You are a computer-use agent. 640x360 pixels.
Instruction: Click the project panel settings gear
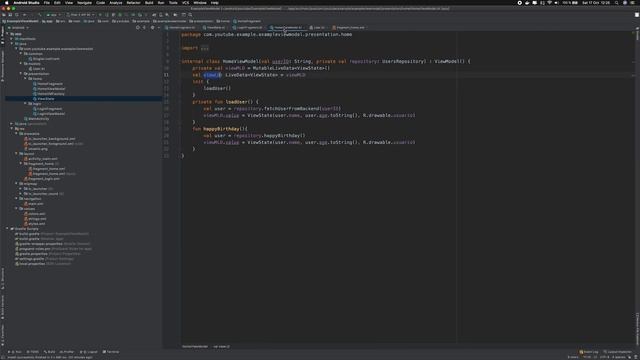(x=152, y=28)
